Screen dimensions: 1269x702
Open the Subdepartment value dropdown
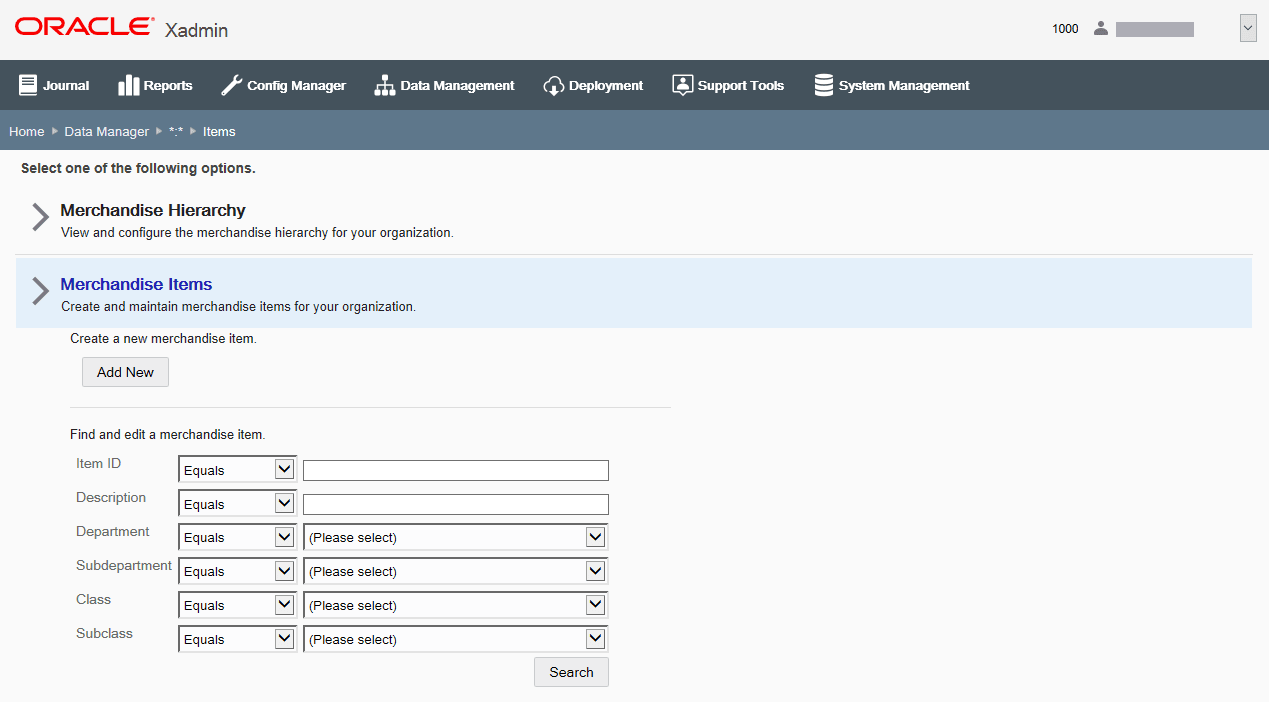(456, 571)
